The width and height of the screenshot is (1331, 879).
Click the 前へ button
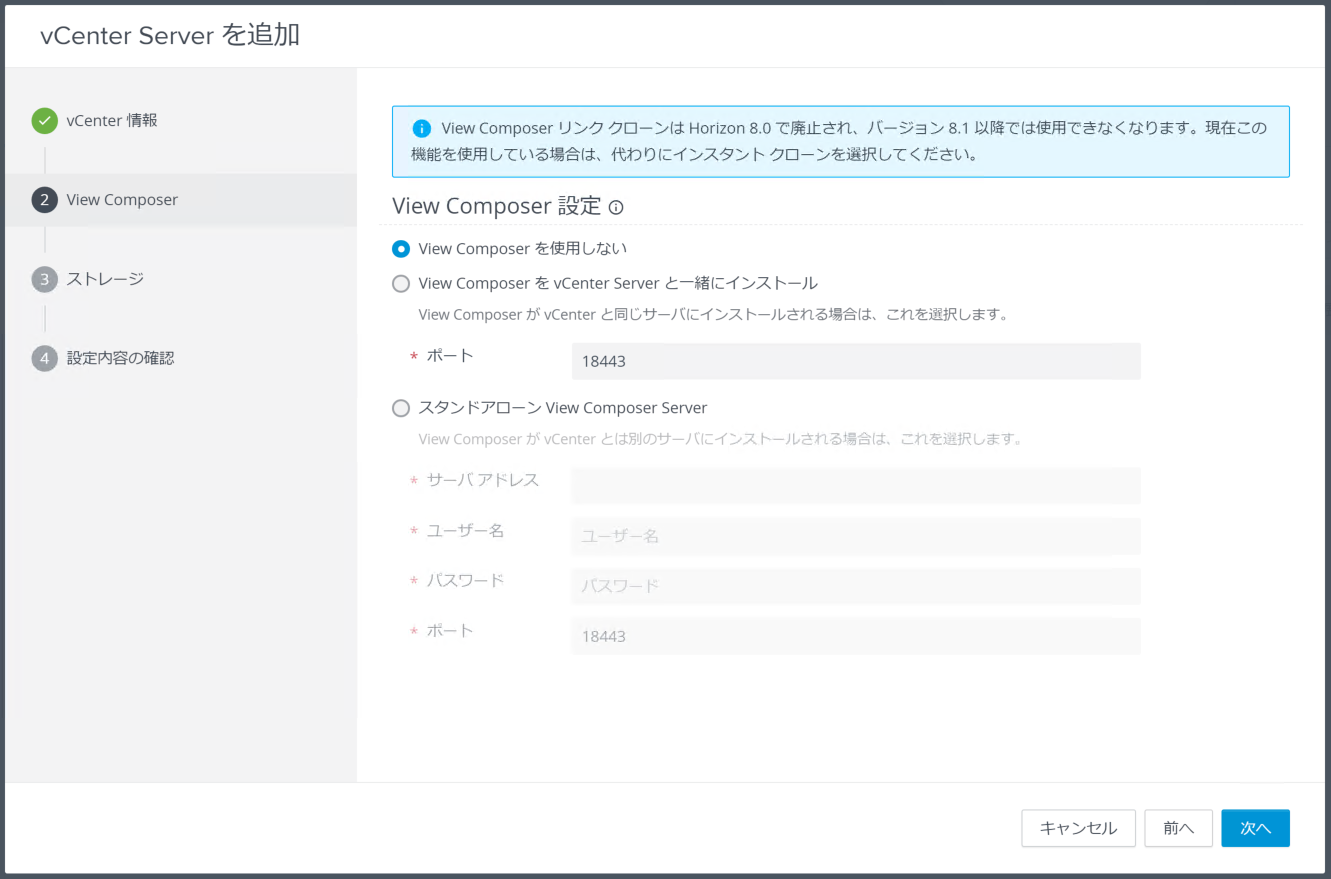pyautogui.click(x=1178, y=828)
